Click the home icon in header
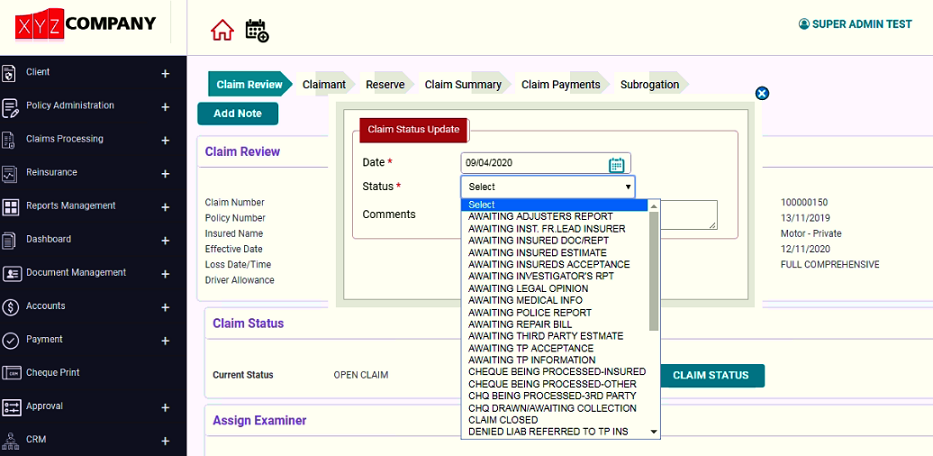 click(x=222, y=30)
